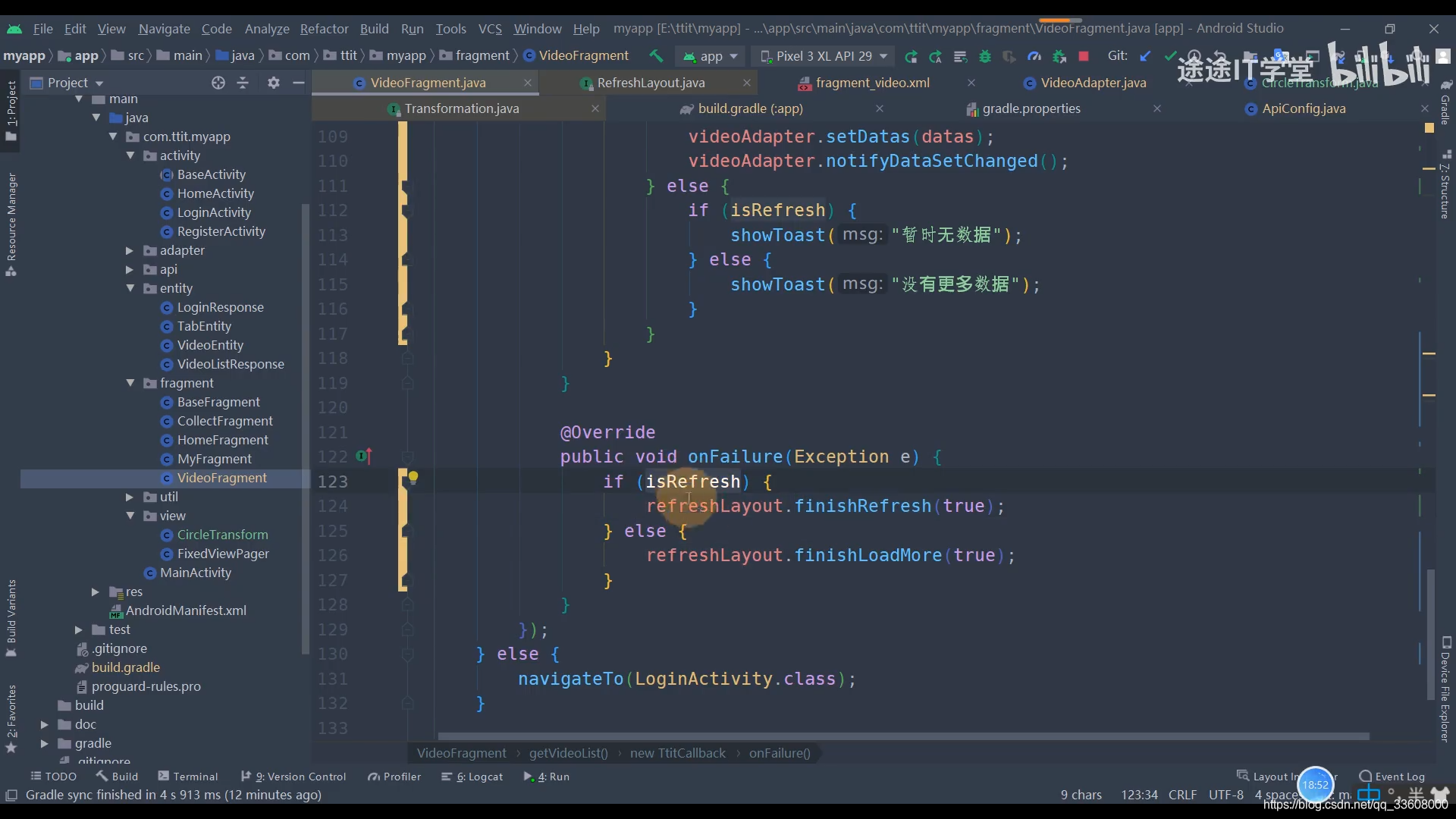The width and height of the screenshot is (1456, 819).
Task: Click the yellow intention lightbulb on line 123
Action: point(413,478)
